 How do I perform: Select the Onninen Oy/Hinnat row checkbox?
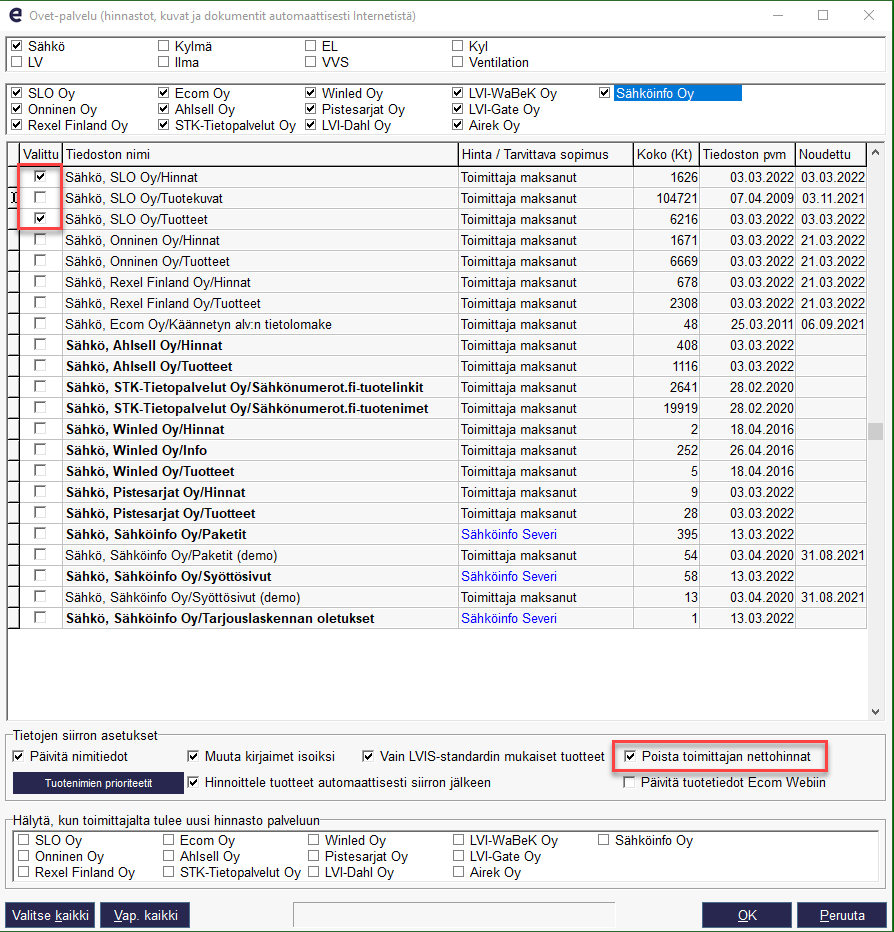pos(40,239)
